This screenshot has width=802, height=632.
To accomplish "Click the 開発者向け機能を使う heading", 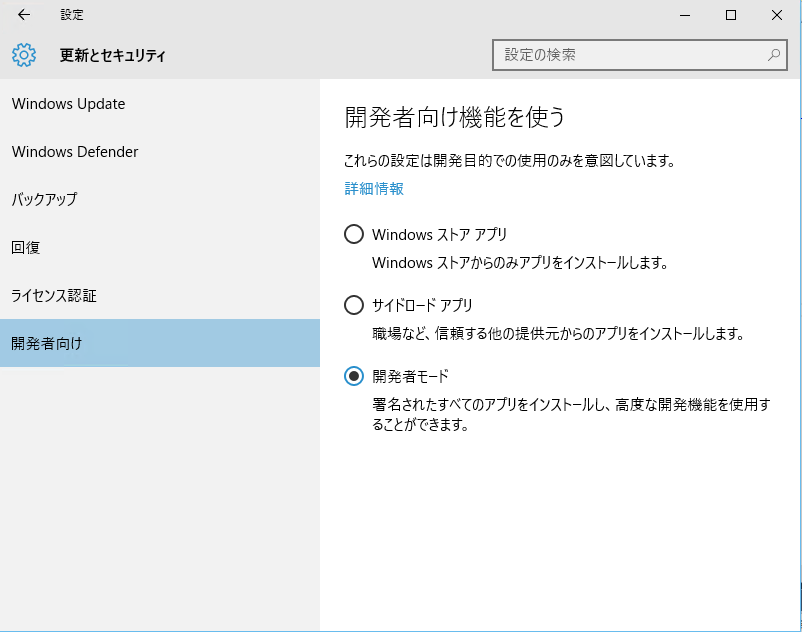I will [455, 117].
